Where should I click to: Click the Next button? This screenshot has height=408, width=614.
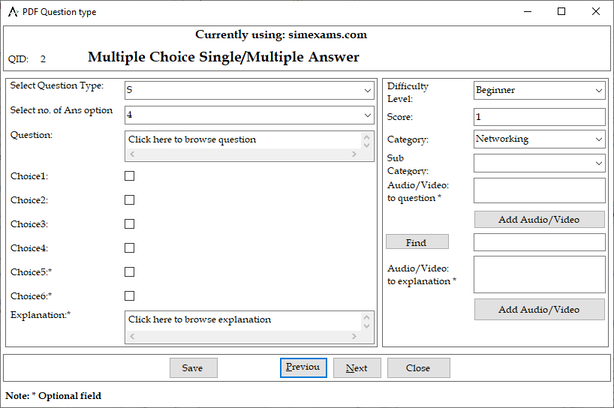tap(357, 368)
